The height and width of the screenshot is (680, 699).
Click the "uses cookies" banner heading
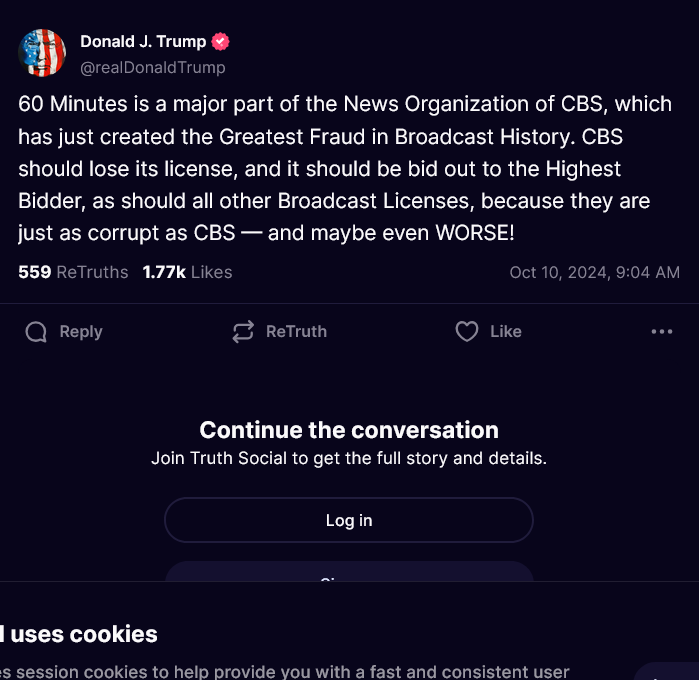84,634
